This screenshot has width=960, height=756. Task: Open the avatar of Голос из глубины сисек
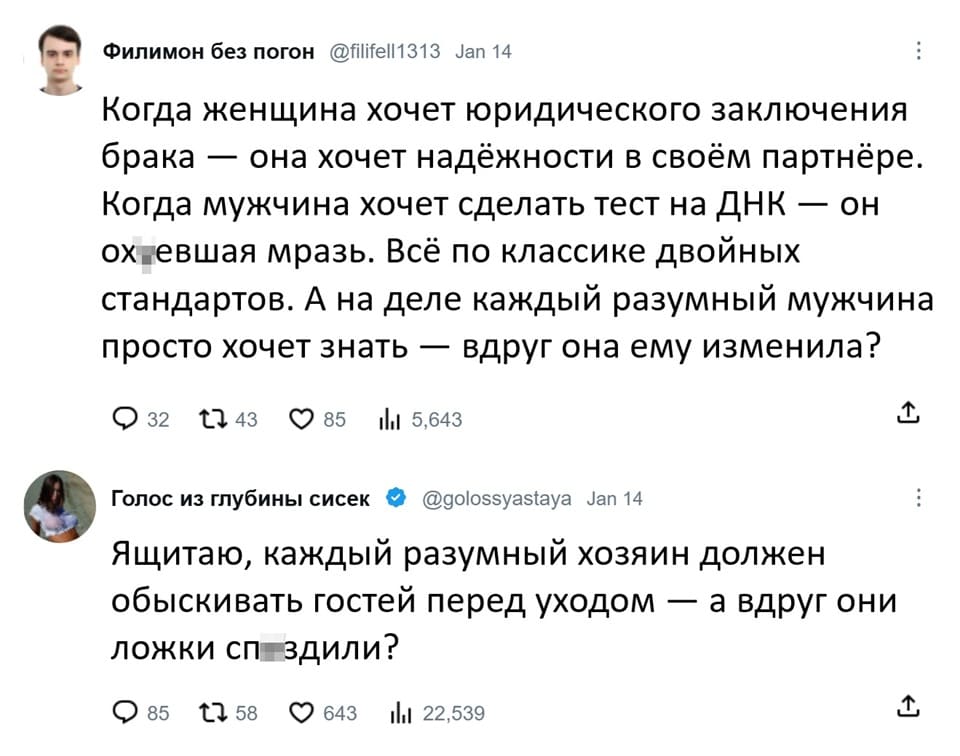pyautogui.click(x=60, y=506)
